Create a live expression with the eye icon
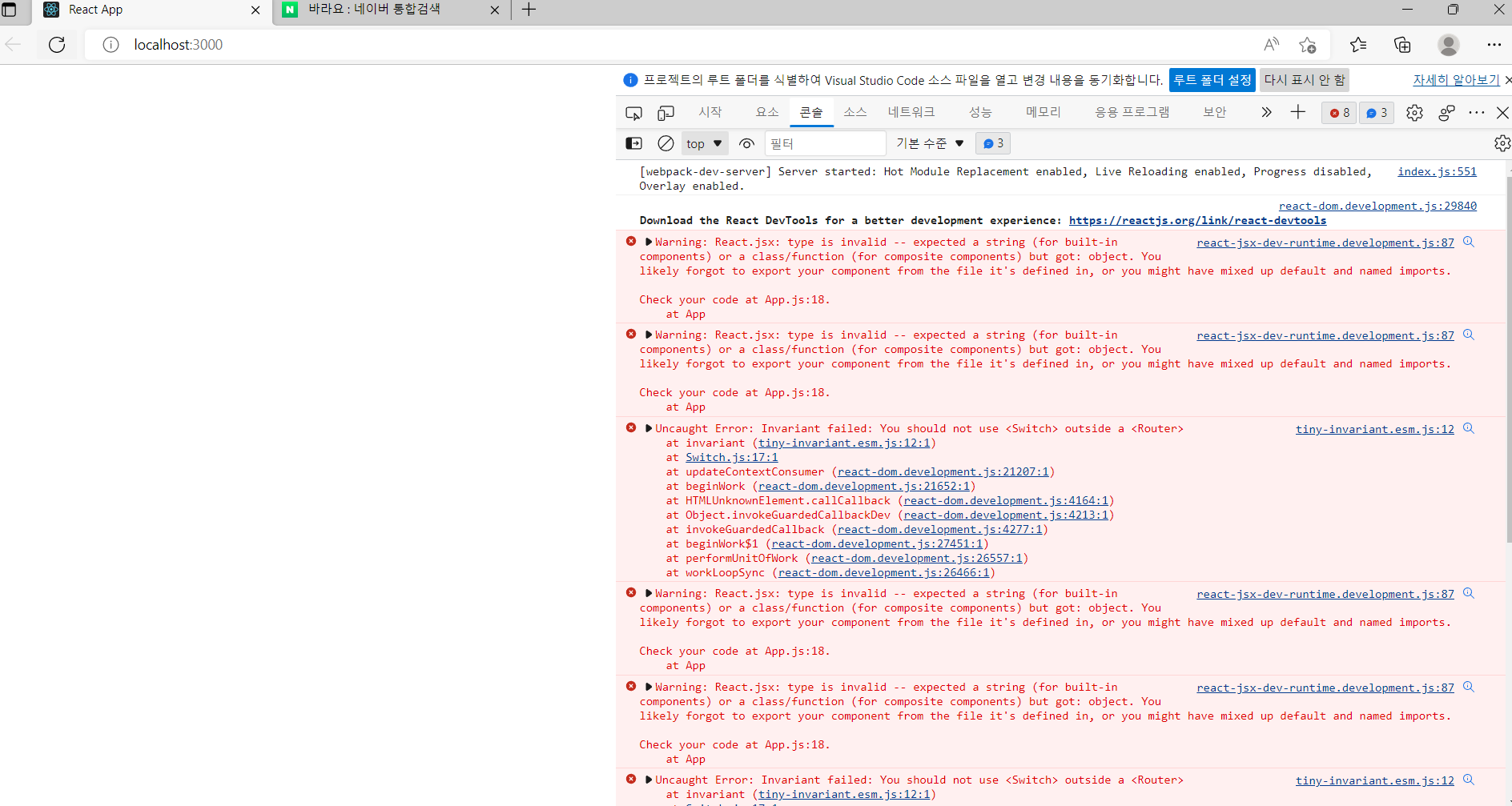This screenshot has width=1512, height=806. pyautogui.click(x=746, y=143)
